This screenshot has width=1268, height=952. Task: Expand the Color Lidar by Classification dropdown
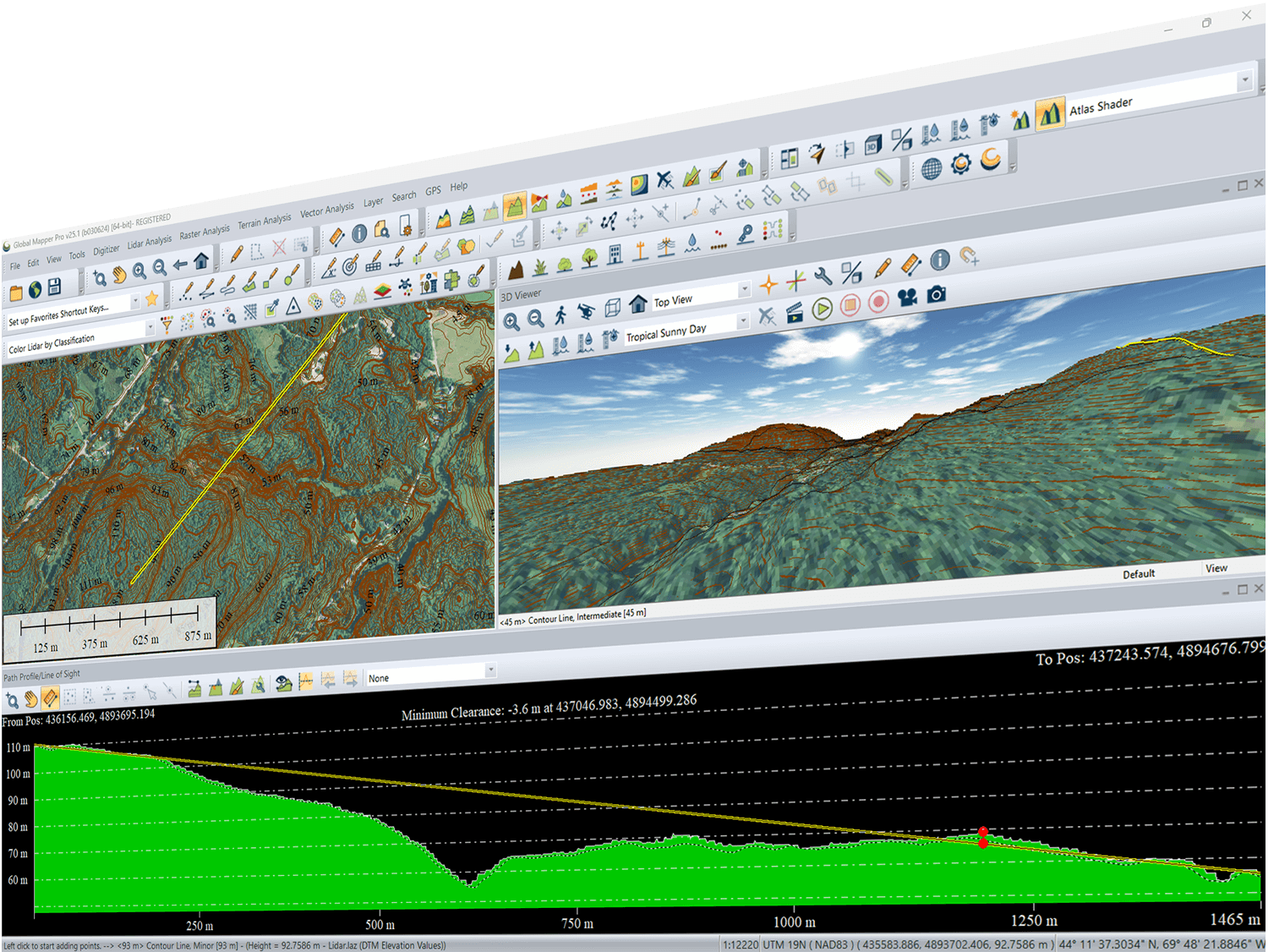click(150, 327)
